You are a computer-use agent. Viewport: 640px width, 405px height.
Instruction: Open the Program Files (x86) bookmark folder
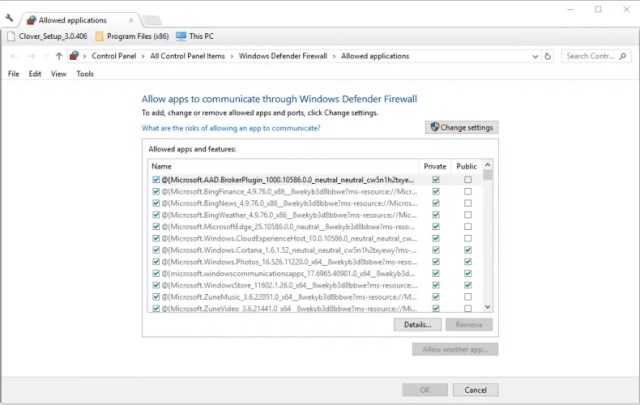[x=132, y=36]
